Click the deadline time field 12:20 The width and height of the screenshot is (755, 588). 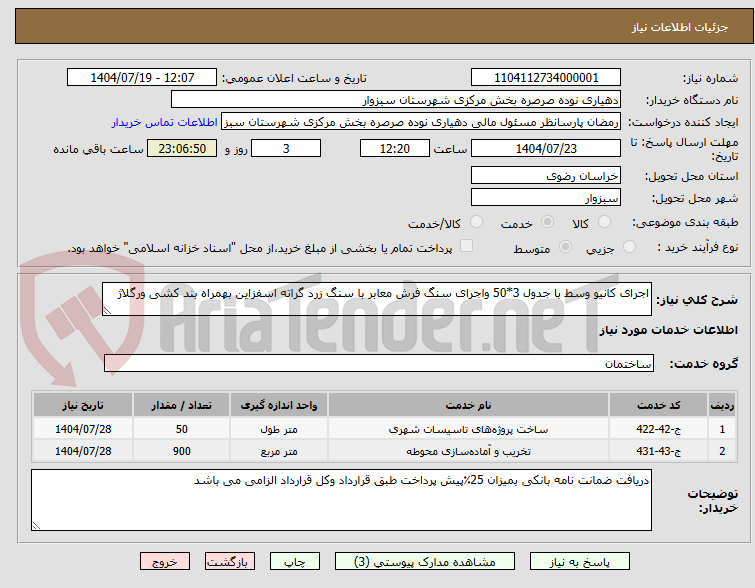(394, 148)
